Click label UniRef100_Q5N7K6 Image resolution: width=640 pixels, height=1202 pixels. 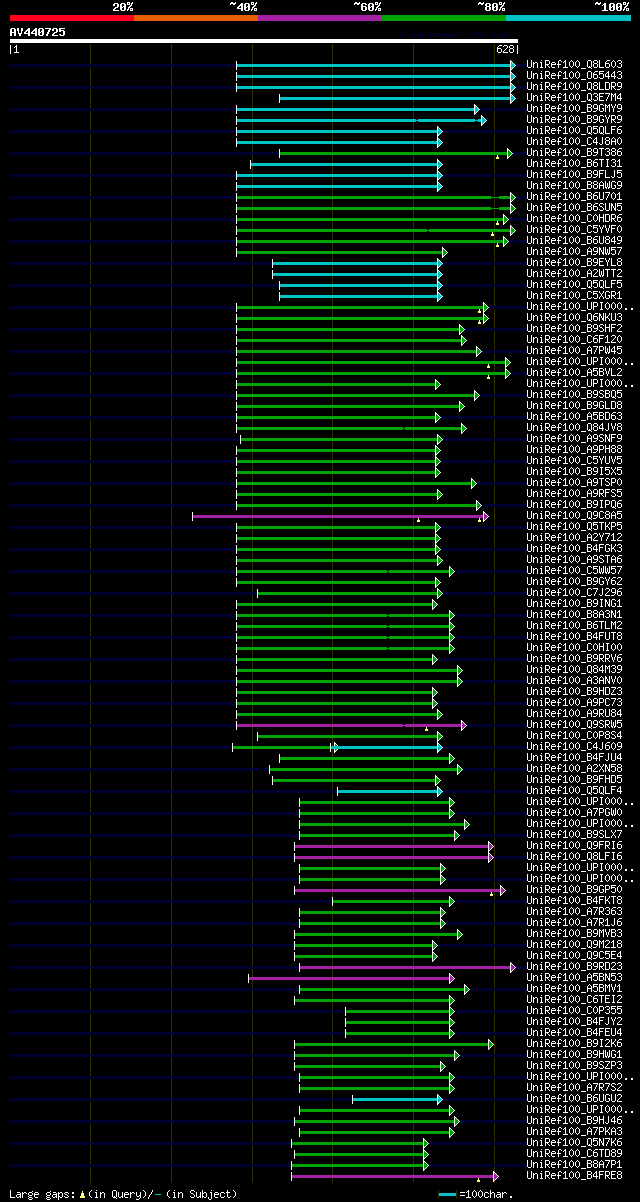point(573,1142)
